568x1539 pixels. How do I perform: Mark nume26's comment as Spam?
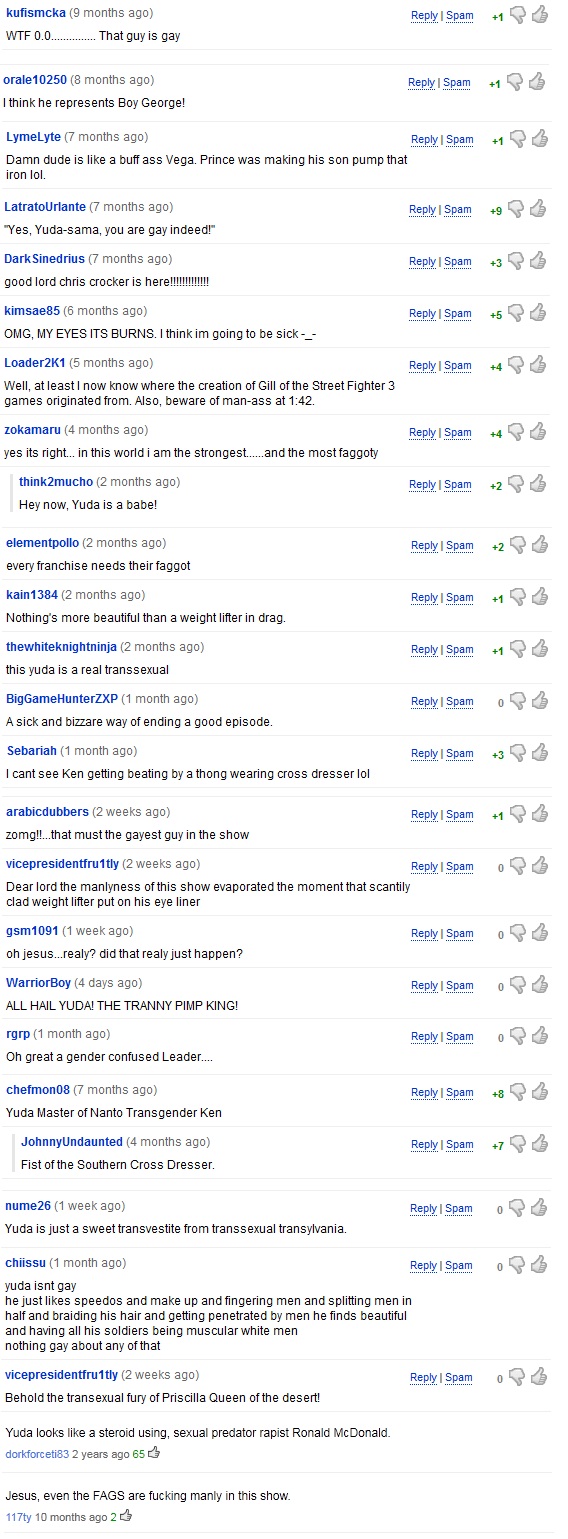click(x=460, y=1209)
